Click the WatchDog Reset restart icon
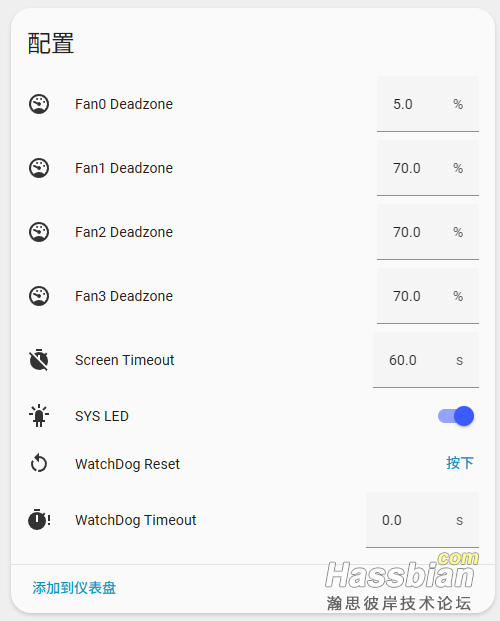Screen dimensions: 500x621 tap(39, 463)
